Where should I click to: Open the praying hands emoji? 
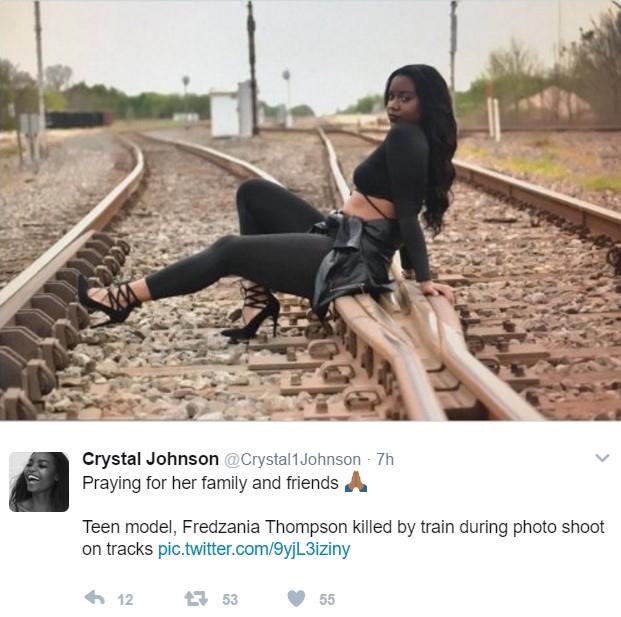click(356, 482)
